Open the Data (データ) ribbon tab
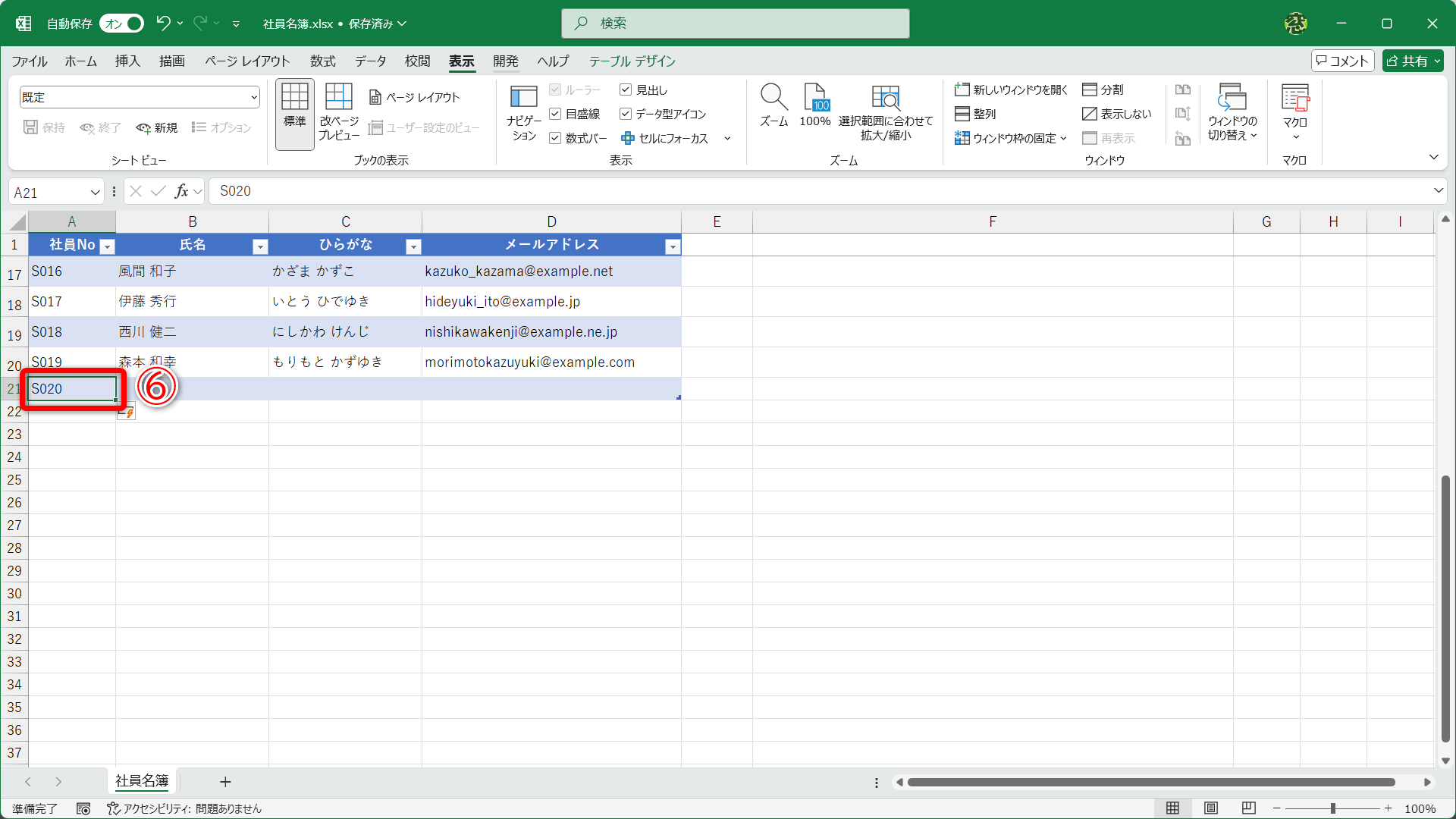The height and width of the screenshot is (819, 1456). click(370, 61)
